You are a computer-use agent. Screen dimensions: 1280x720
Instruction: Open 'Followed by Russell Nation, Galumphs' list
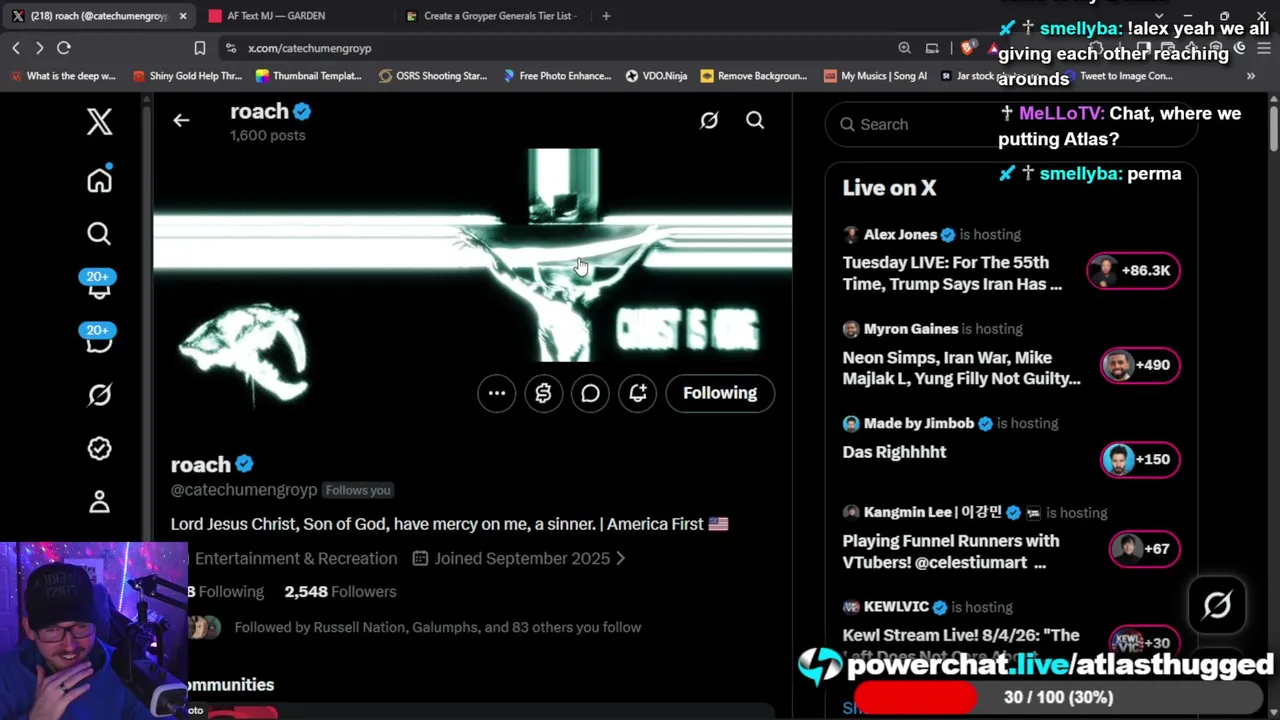tap(438, 628)
